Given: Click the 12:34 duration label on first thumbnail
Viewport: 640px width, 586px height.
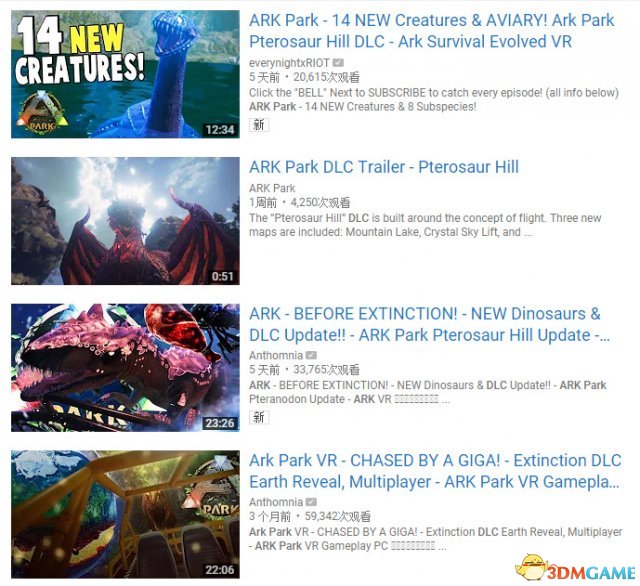Looking at the screenshot, I should coord(220,130).
